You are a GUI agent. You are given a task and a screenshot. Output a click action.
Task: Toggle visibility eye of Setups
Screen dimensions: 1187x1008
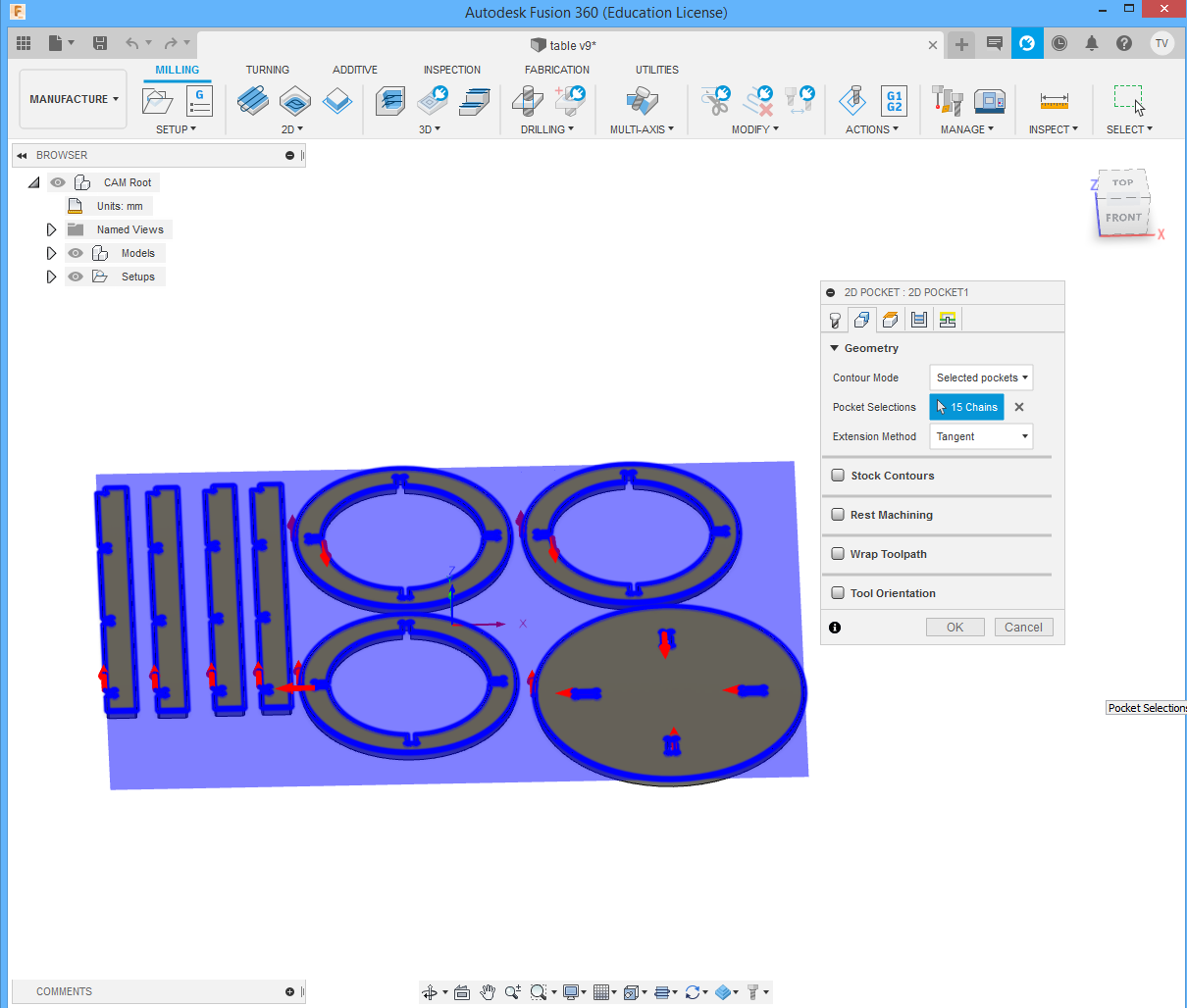76,277
